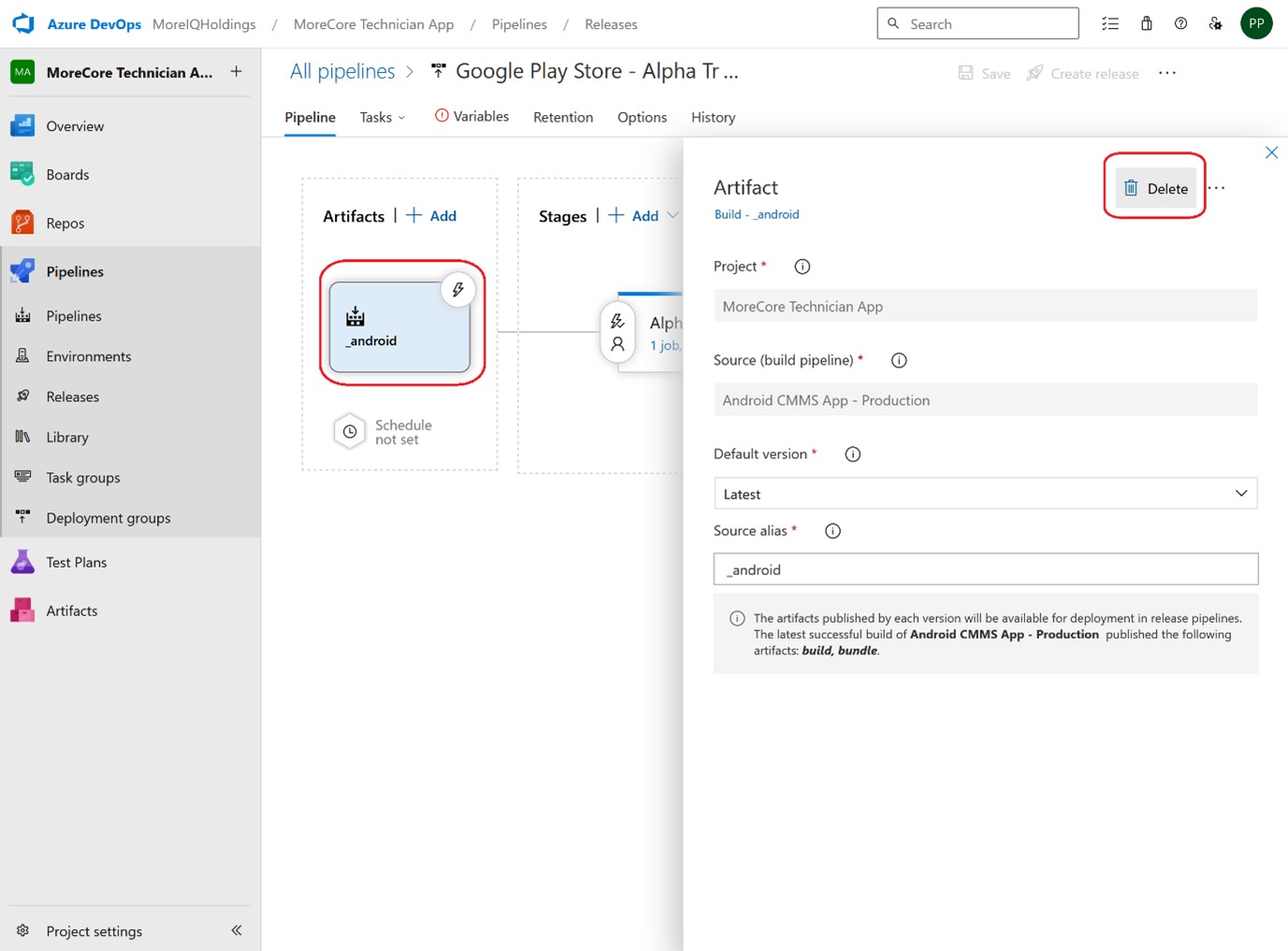Click the info icon next to Project
1288x951 pixels.
pyautogui.click(x=802, y=267)
